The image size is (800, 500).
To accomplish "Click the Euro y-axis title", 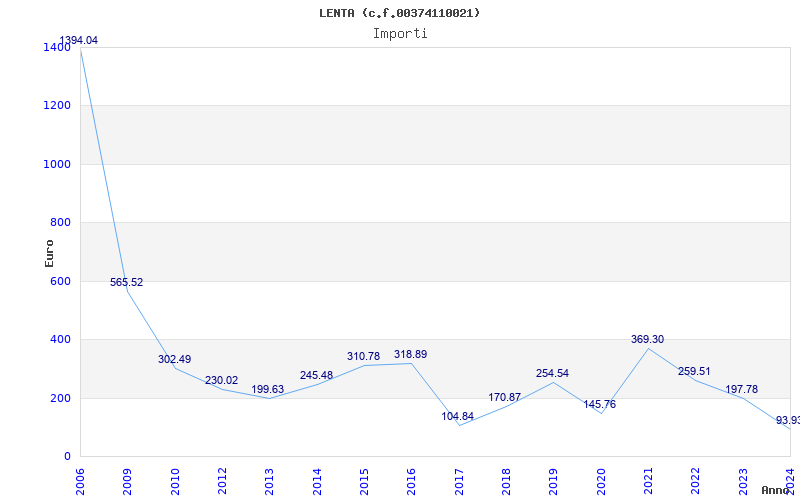I will click(49, 253).
